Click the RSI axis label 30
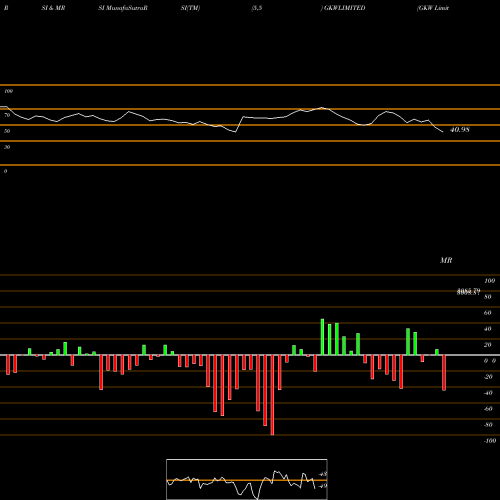The height and width of the screenshot is (500, 500). 7,147
